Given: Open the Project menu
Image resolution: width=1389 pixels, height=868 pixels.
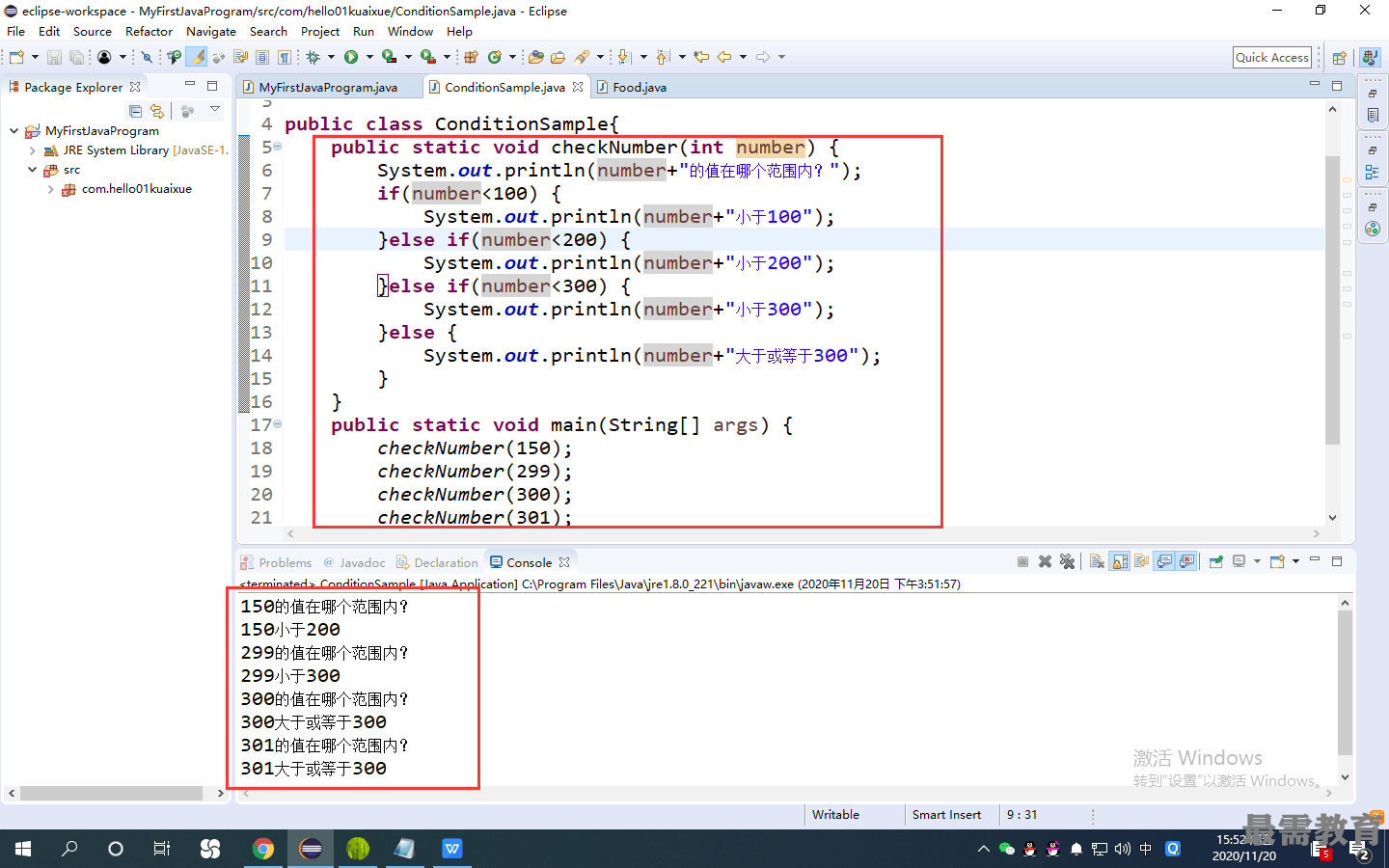Looking at the screenshot, I should [x=320, y=32].
